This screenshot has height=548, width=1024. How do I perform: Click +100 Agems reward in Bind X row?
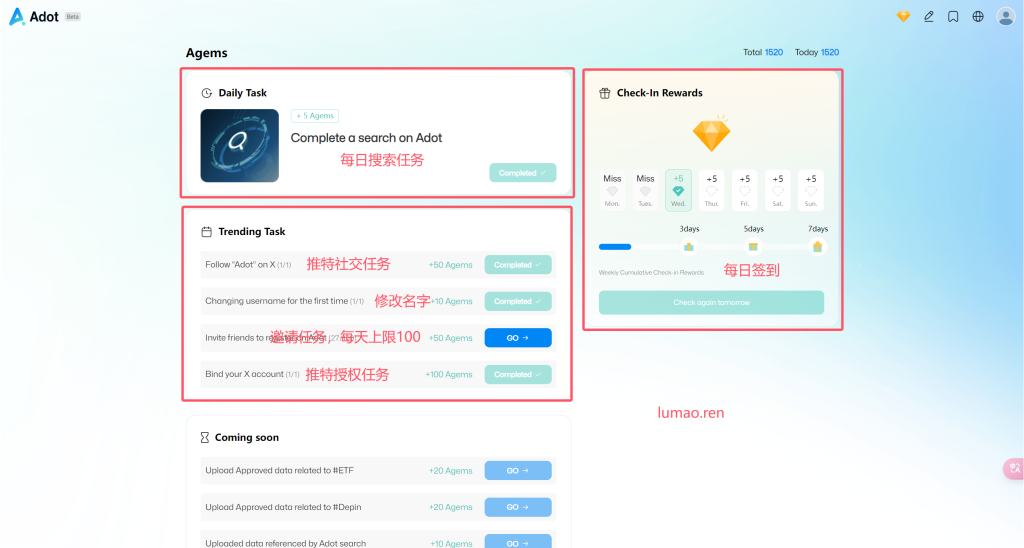point(449,374)
